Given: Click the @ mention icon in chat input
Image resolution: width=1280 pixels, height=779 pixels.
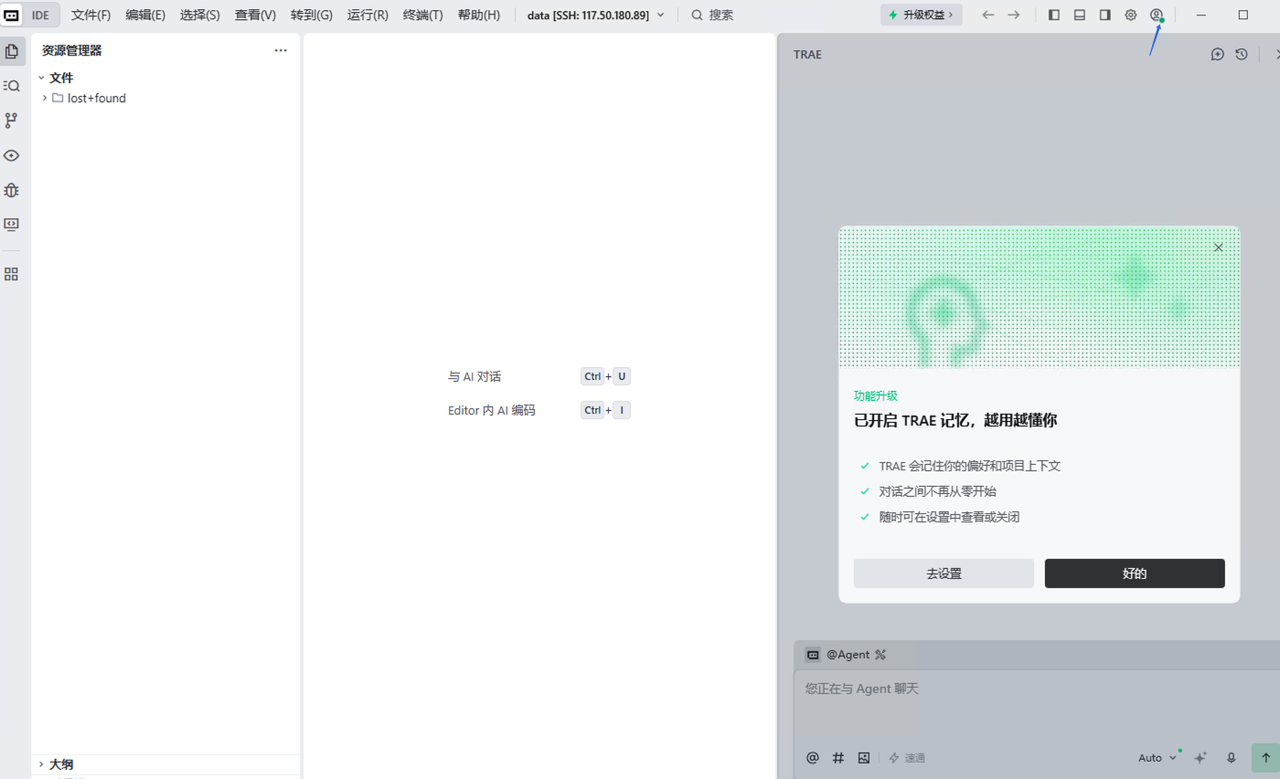Looking at the screenshot, I should point(813,758).
